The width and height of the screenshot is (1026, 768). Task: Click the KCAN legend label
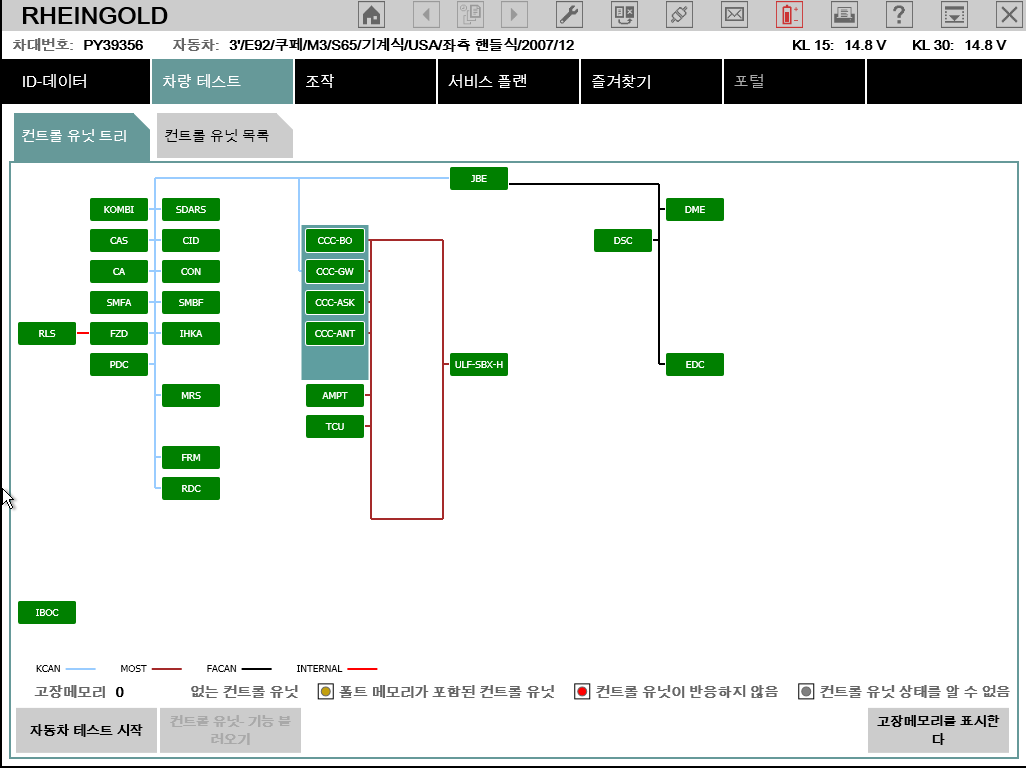coord(48,669)
